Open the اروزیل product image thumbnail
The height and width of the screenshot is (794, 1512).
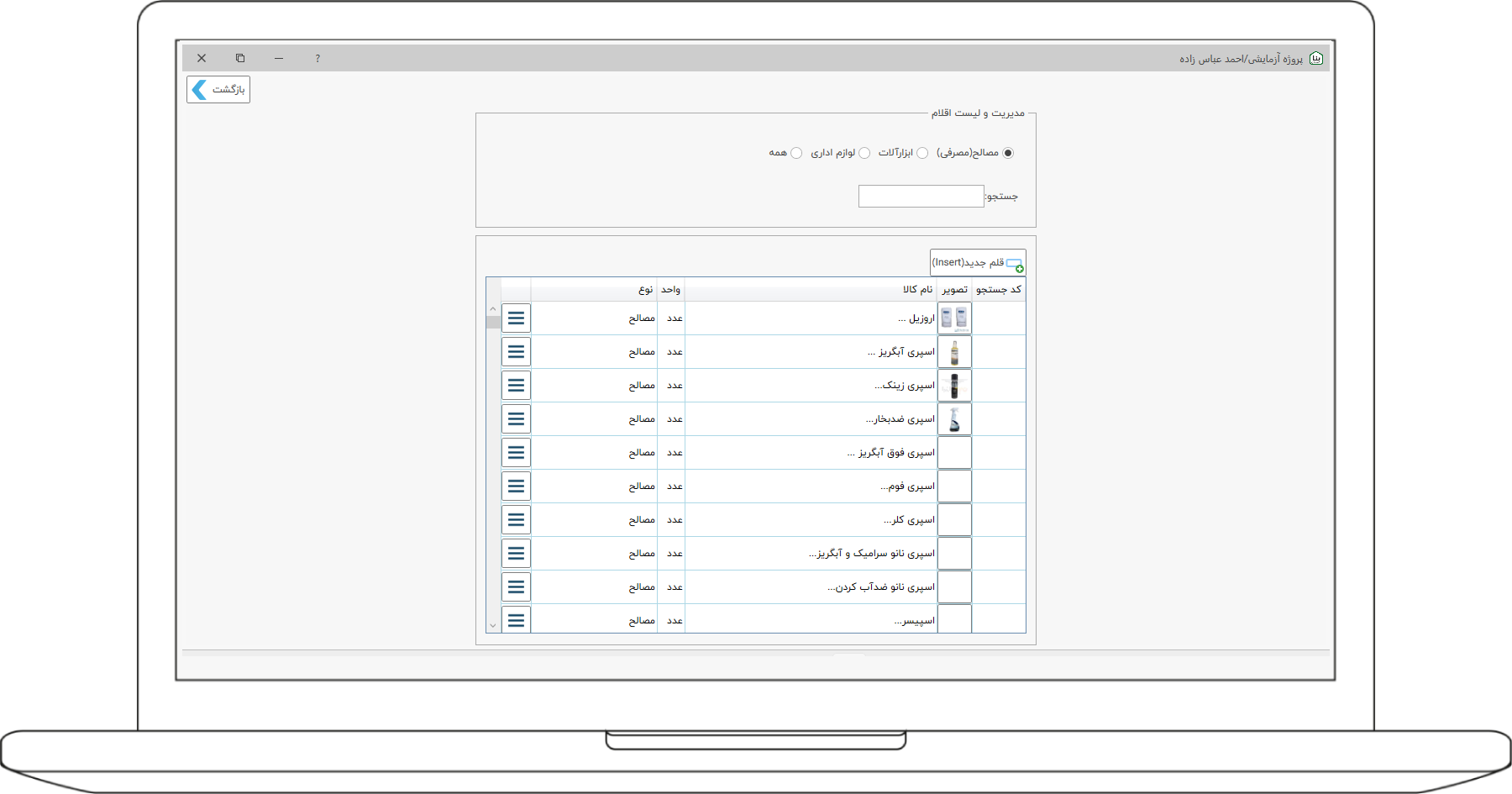pyautogui.click(x=954, y=318)
